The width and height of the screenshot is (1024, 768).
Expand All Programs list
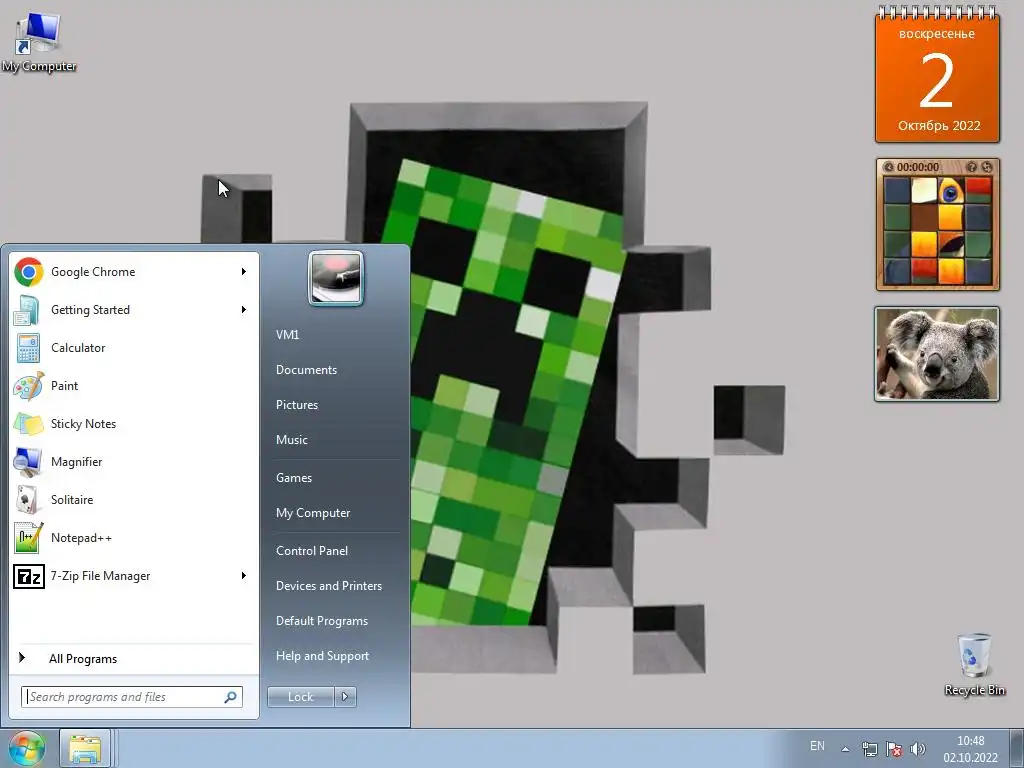coord(83,658)
